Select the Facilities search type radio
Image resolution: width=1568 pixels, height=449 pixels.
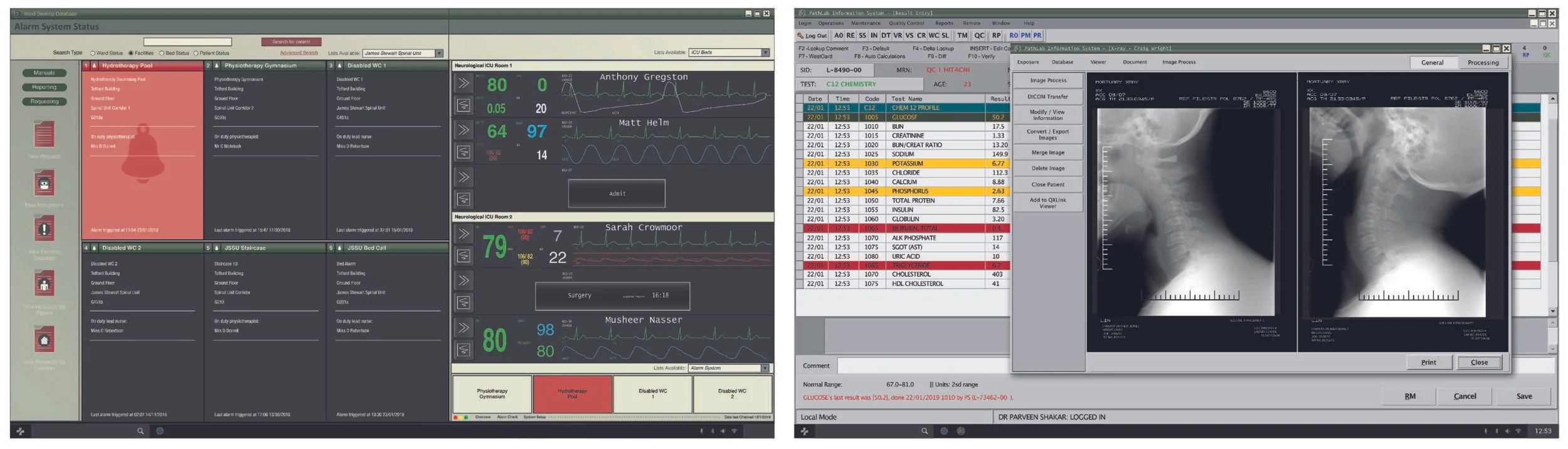click(131, 53)
